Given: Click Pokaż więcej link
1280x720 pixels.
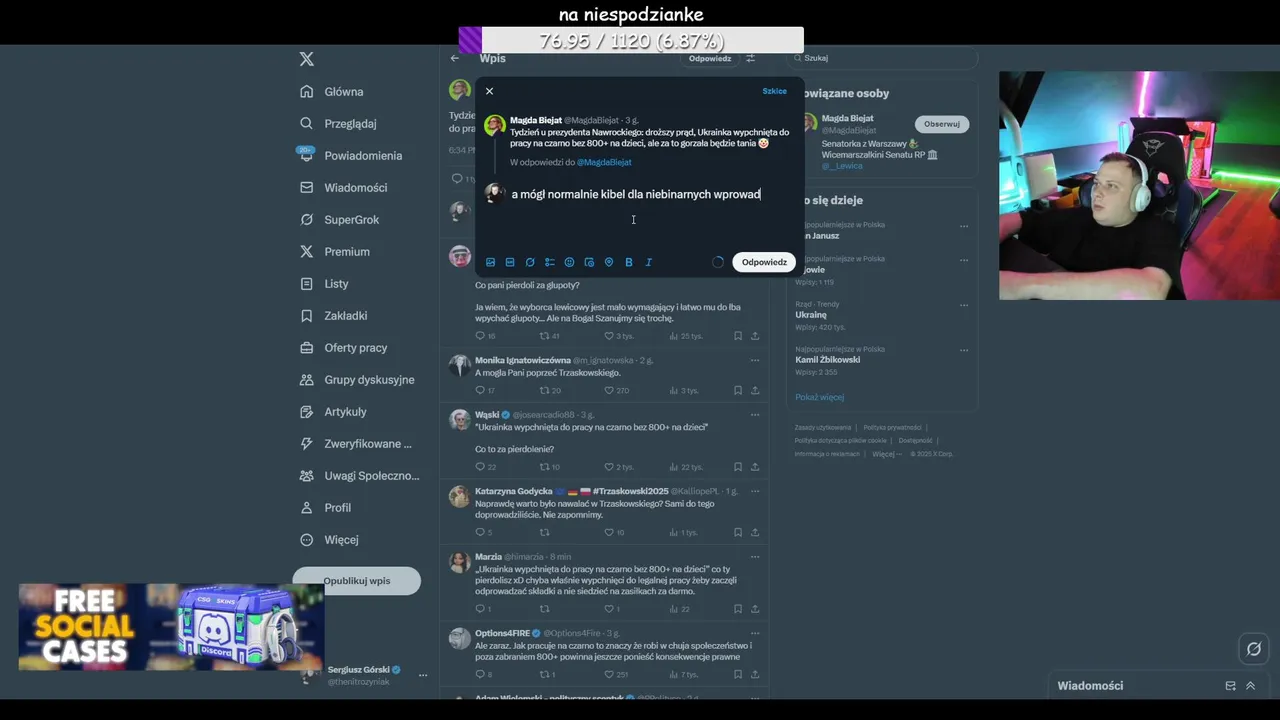Looking at the screenshot, I should [820, 397].
